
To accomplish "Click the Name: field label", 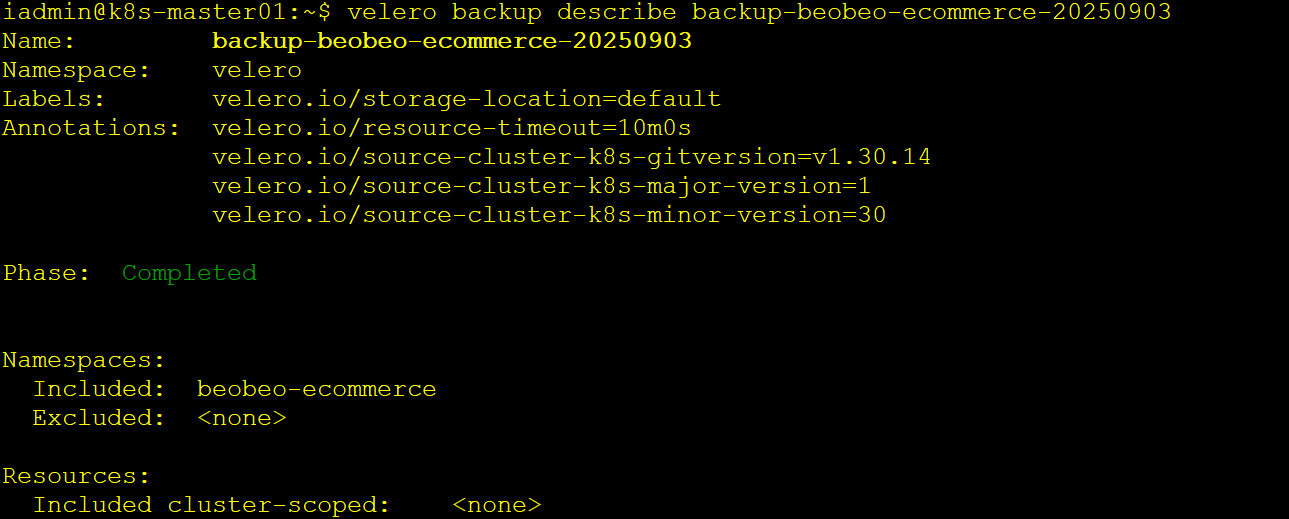I will point(39,41).
